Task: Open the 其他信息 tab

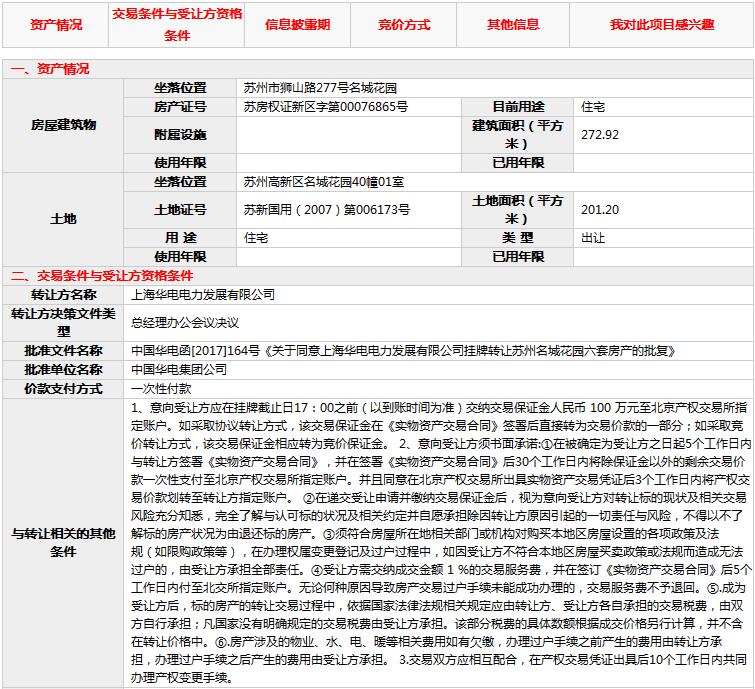Action: coord(513,25)
